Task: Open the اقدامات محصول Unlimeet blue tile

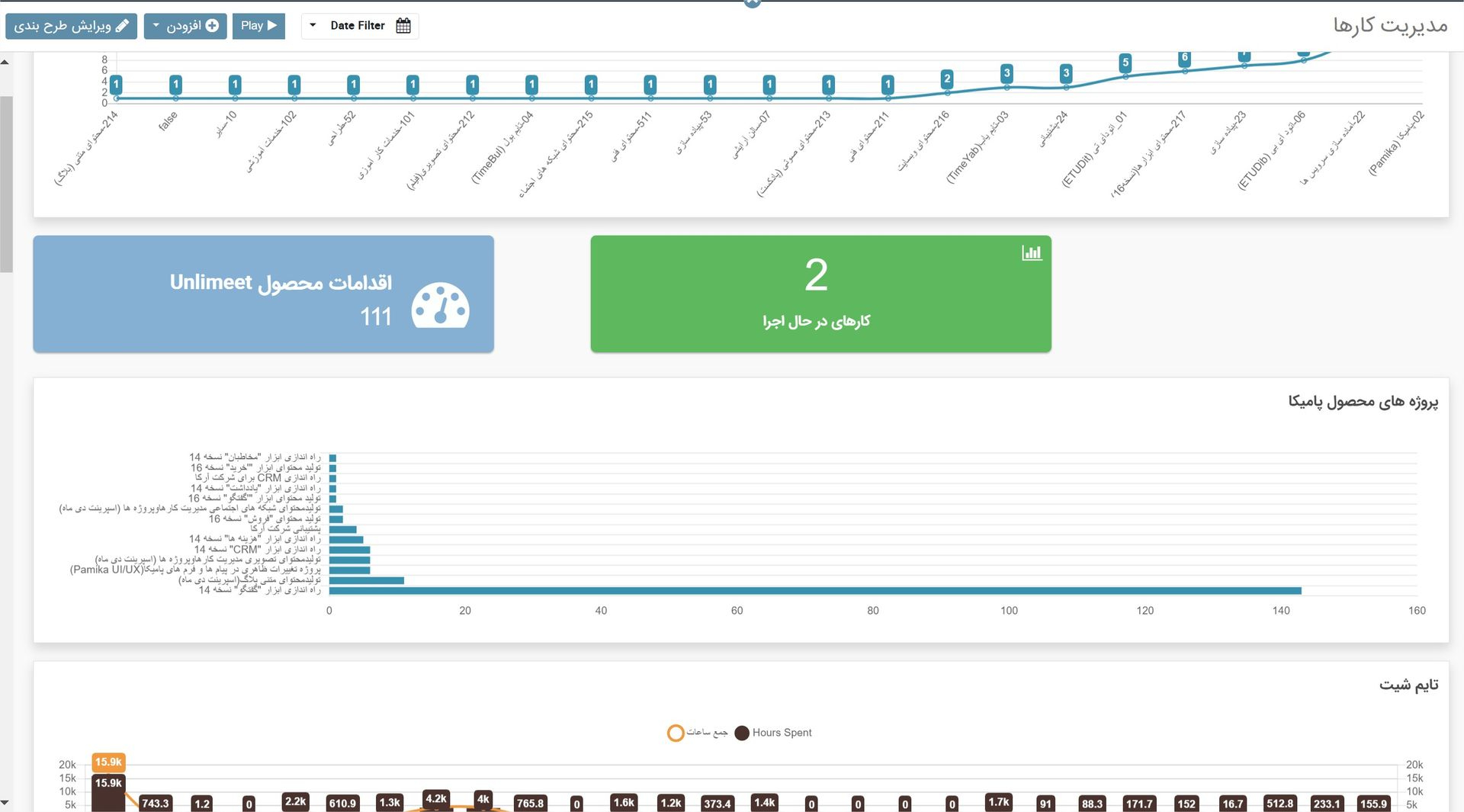Action: click(x=263, y=294)
